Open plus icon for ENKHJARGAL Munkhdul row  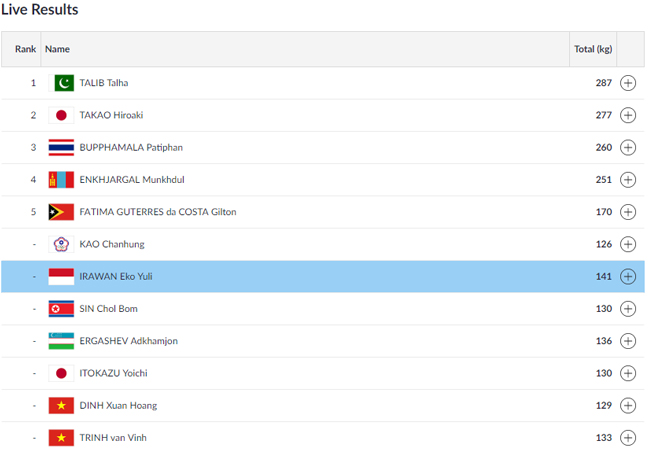pos(628,180)
